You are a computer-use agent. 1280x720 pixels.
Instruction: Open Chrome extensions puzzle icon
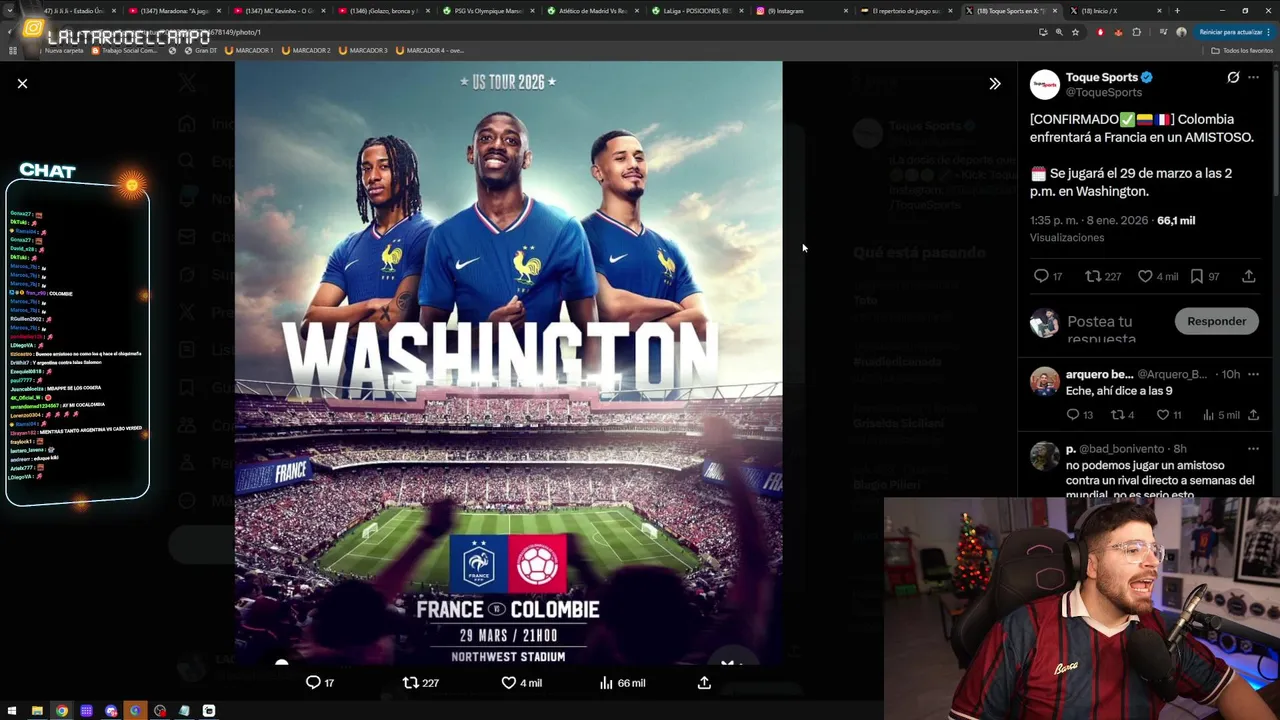tap(1136, 32)
